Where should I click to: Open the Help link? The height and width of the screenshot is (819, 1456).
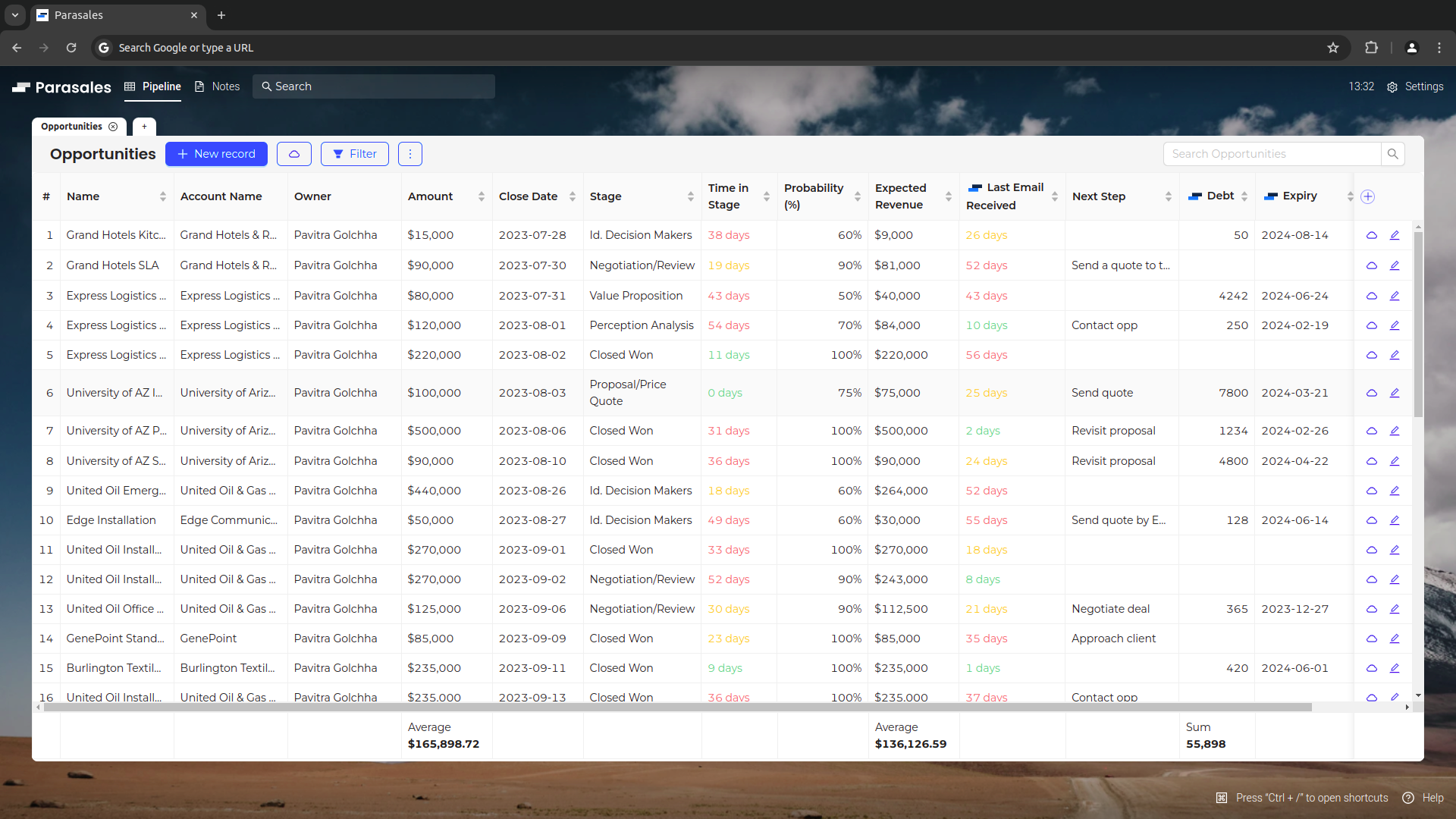1423,798
